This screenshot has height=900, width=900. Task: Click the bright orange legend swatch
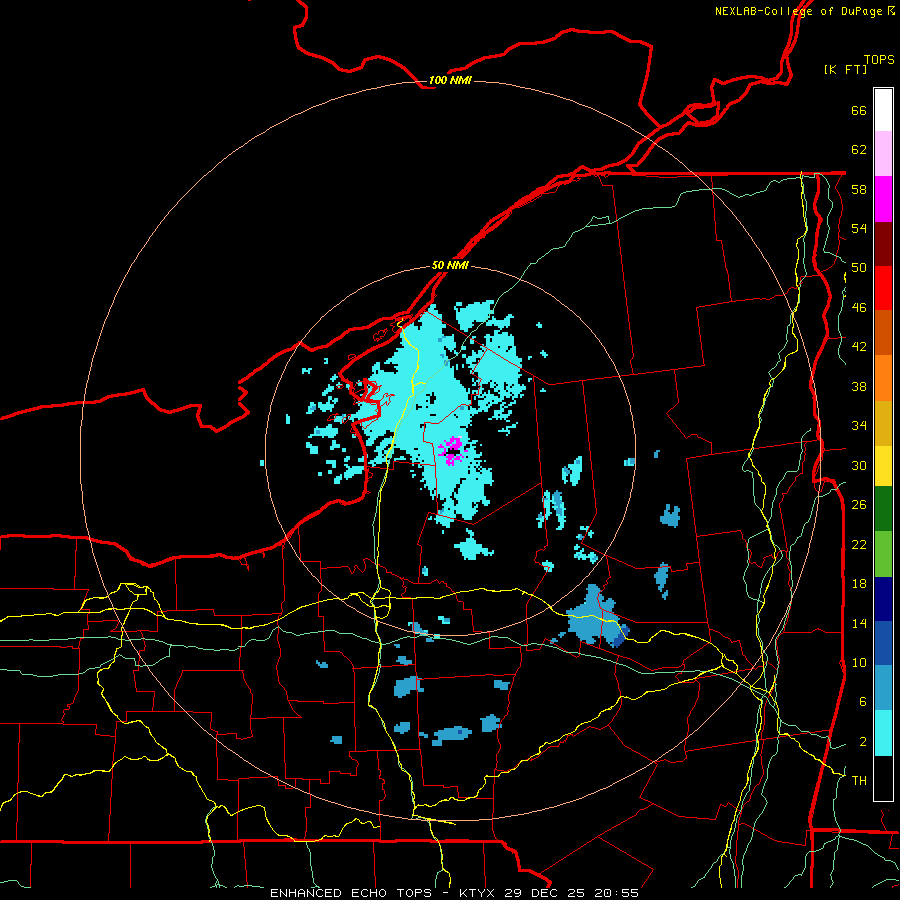point(883,377)
